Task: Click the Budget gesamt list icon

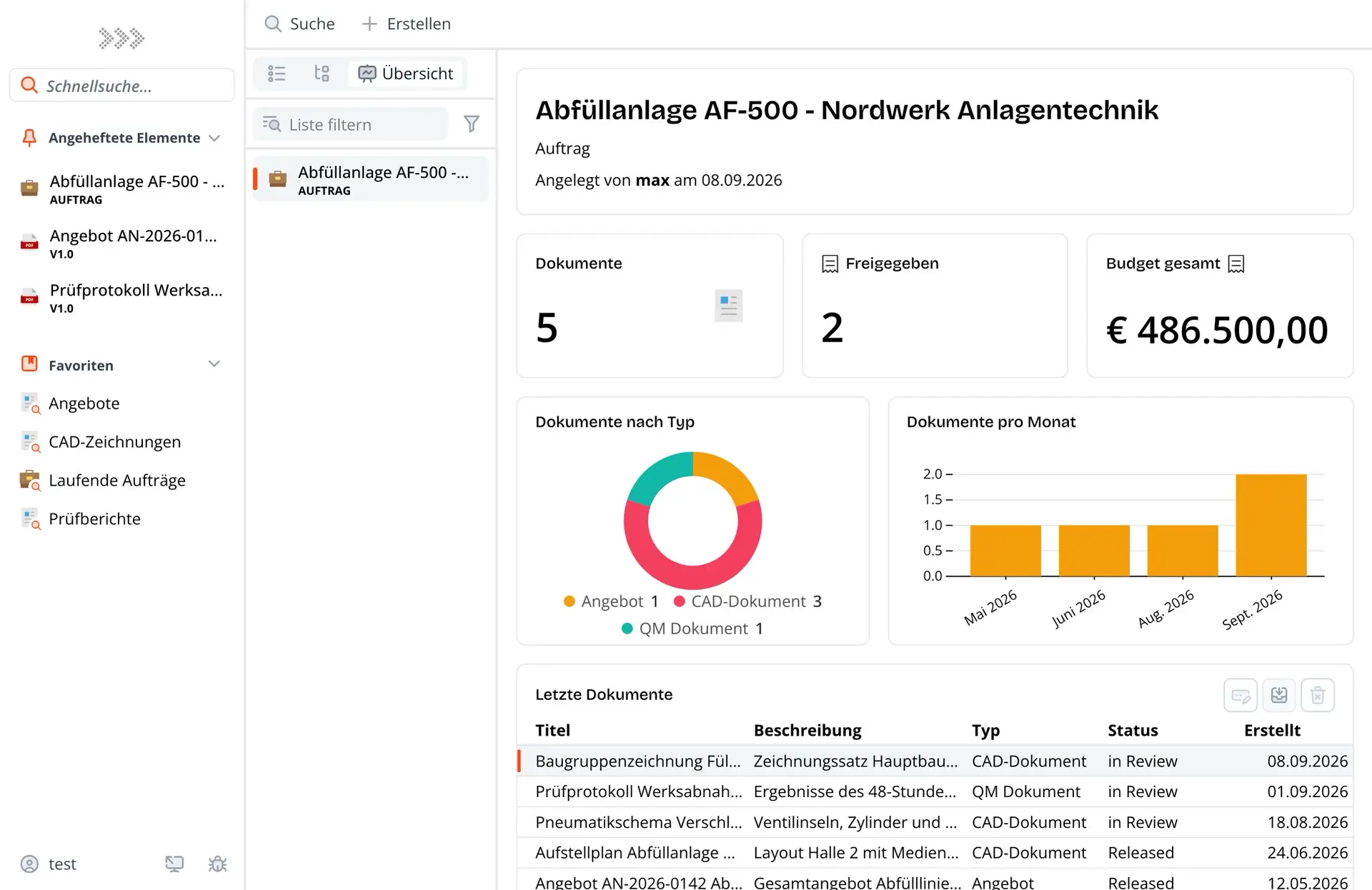Action: point(1236,264)
